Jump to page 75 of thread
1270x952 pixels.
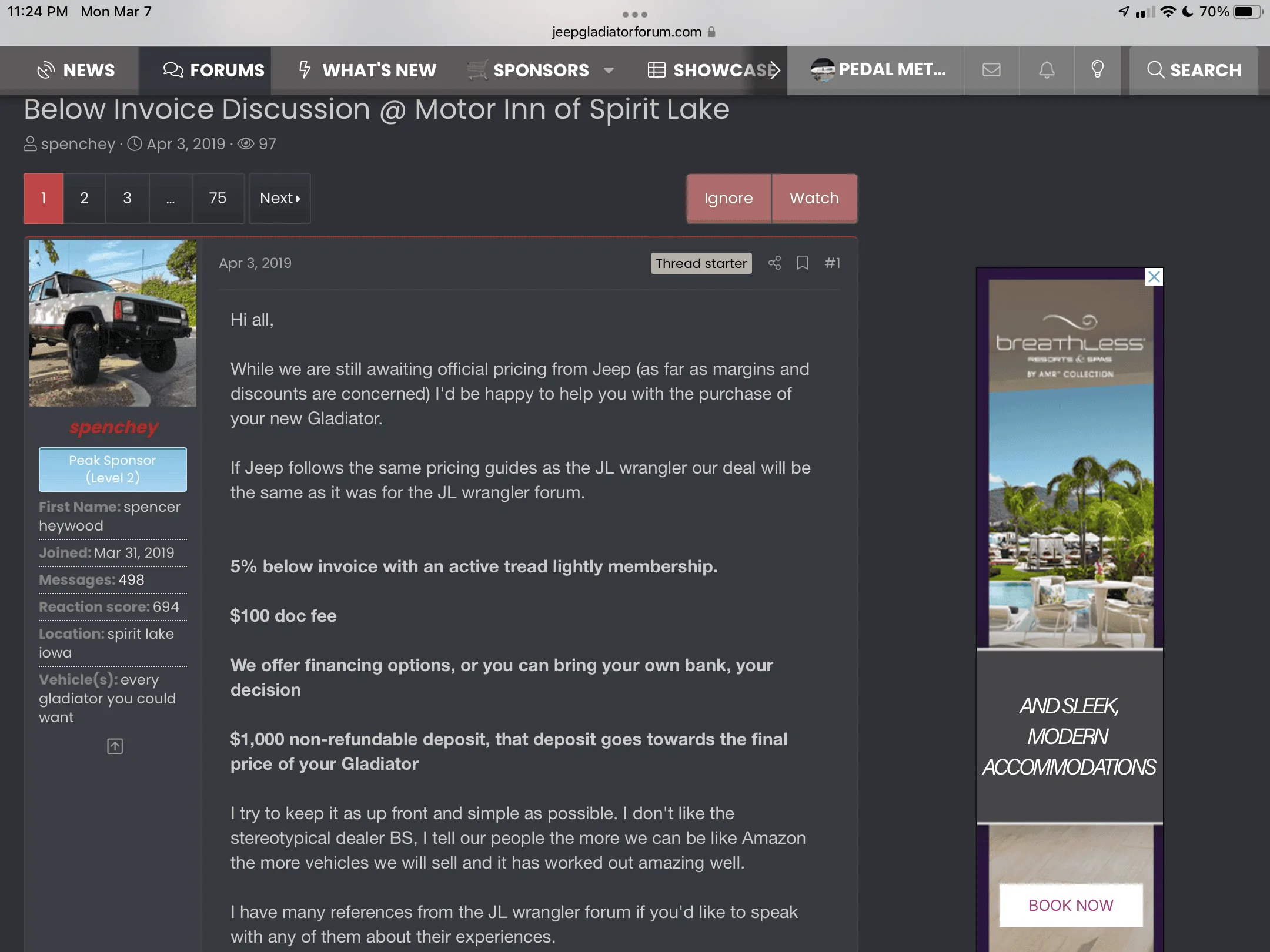coord(218,198)
